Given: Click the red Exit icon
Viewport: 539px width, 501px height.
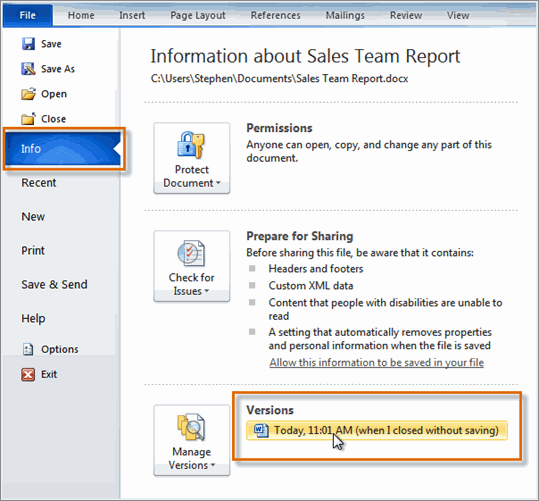Looking at the screenshot, I should [x=28, y=374].
